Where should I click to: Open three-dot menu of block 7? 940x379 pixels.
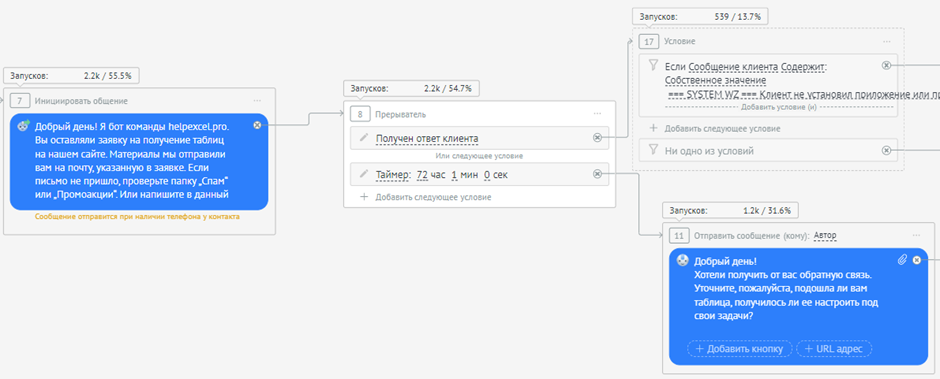point(257,101)
